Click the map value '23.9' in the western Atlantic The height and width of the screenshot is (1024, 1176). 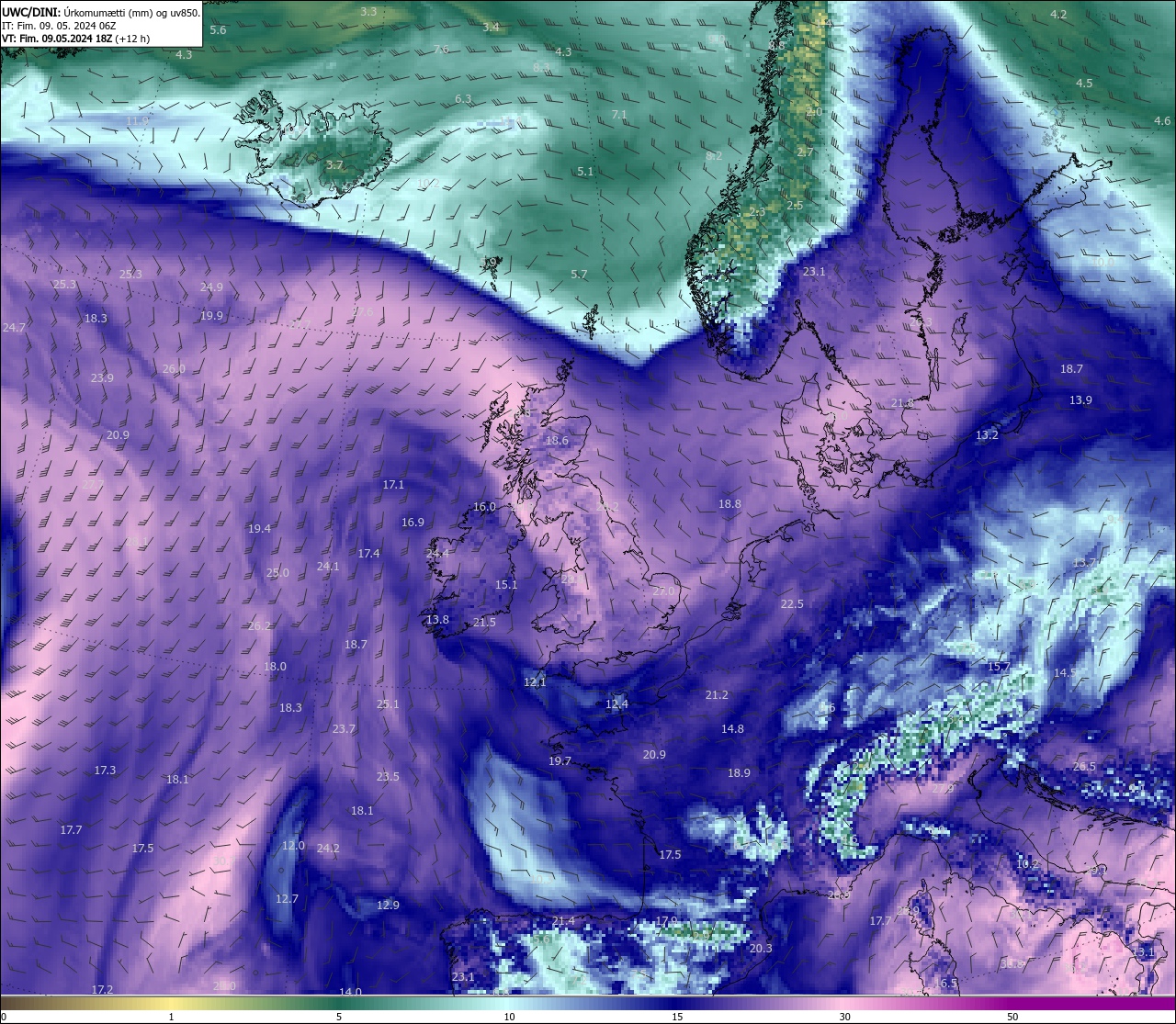click(102, 378)
